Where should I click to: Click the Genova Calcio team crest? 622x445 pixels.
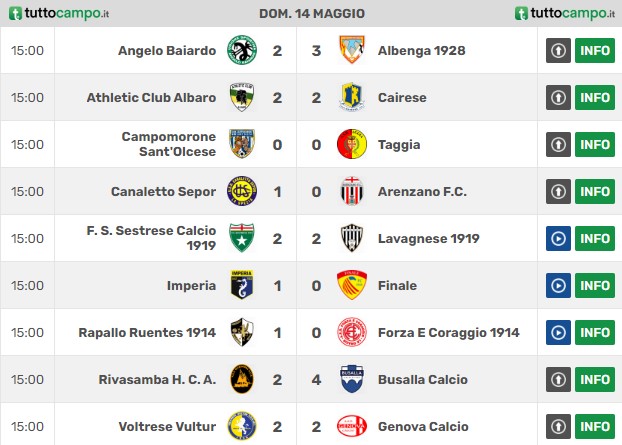point(351,426)
